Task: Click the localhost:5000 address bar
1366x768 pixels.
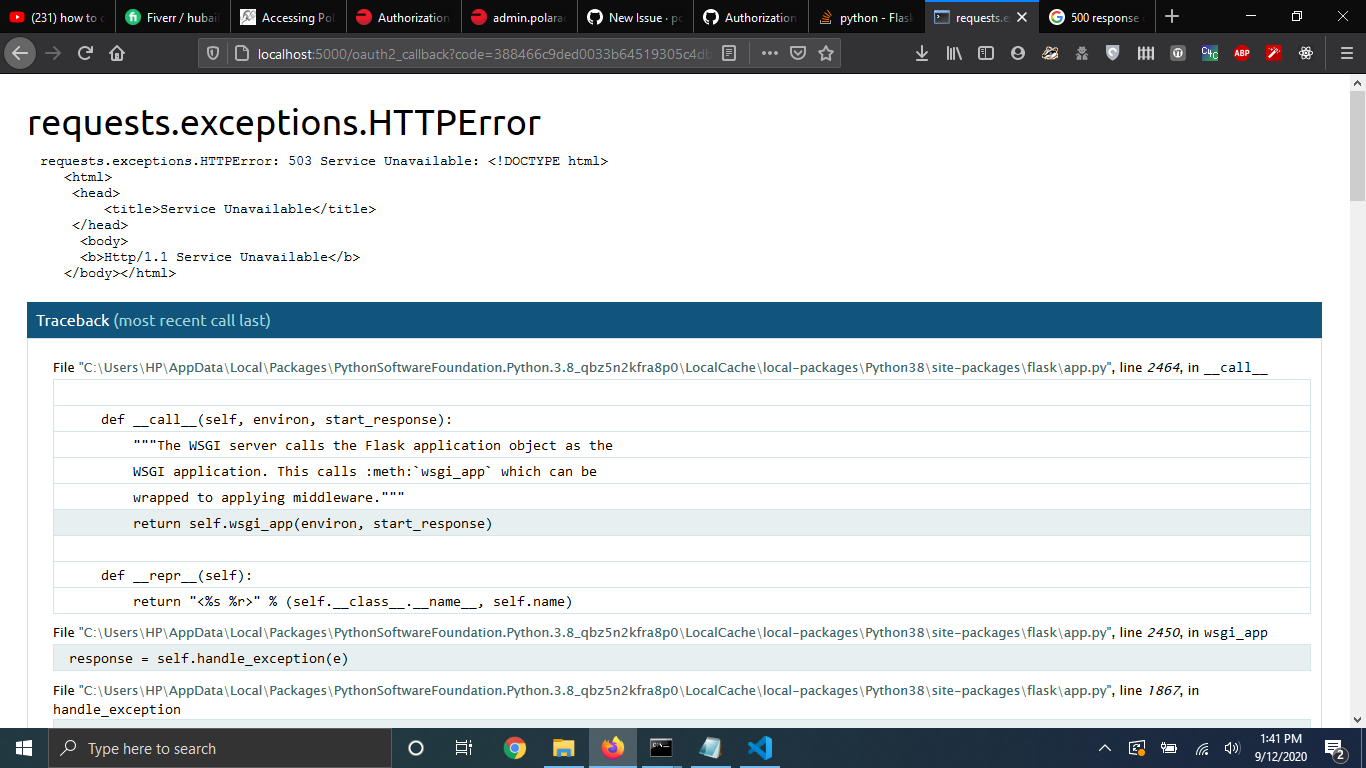Action: [x=484, y=54]
